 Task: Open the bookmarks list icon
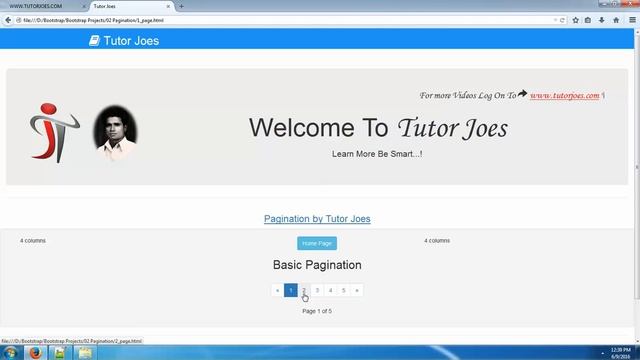tap(588, 20)
